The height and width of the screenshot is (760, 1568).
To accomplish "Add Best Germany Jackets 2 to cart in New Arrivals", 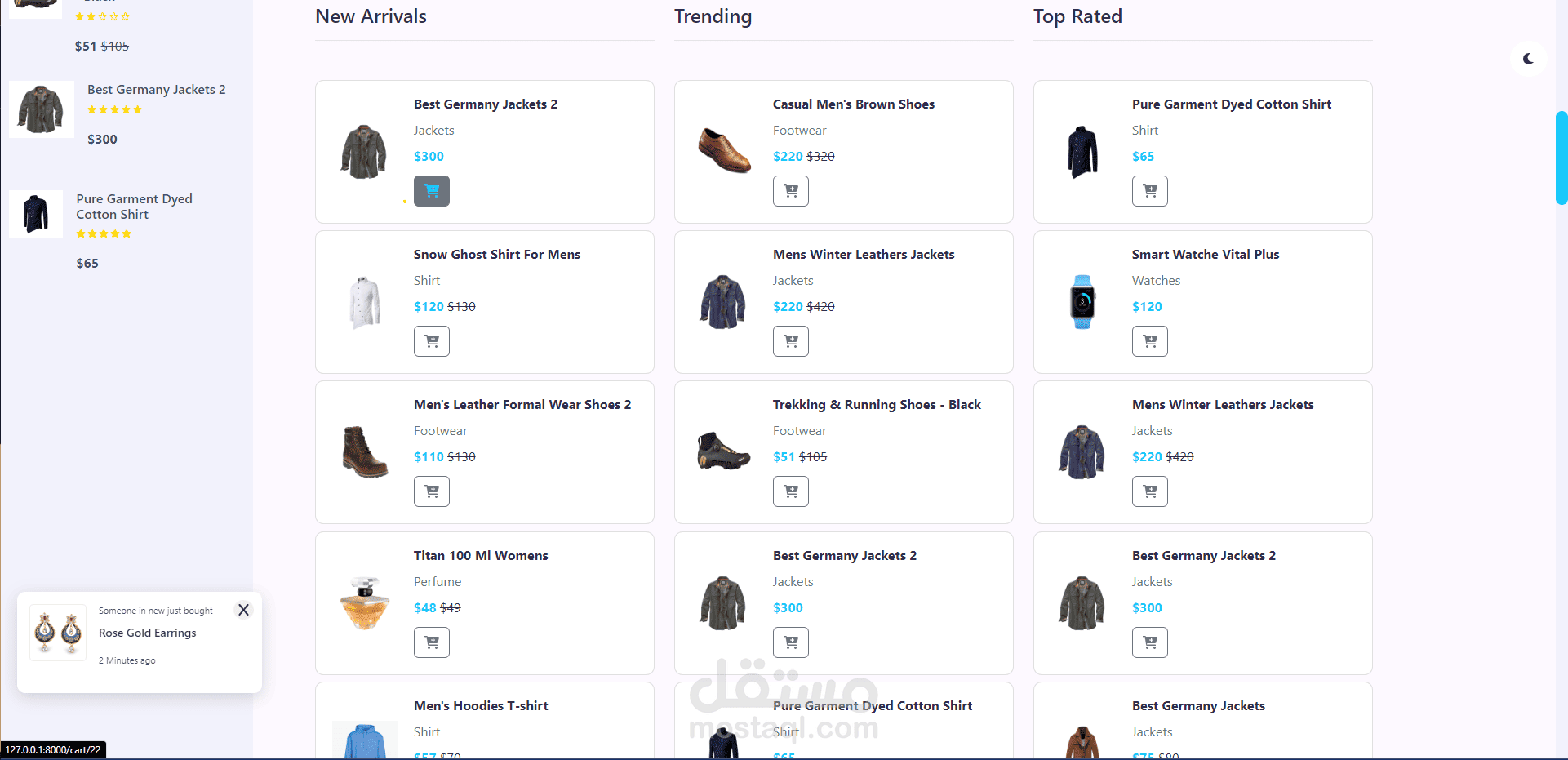I will (x=432, y=191).
